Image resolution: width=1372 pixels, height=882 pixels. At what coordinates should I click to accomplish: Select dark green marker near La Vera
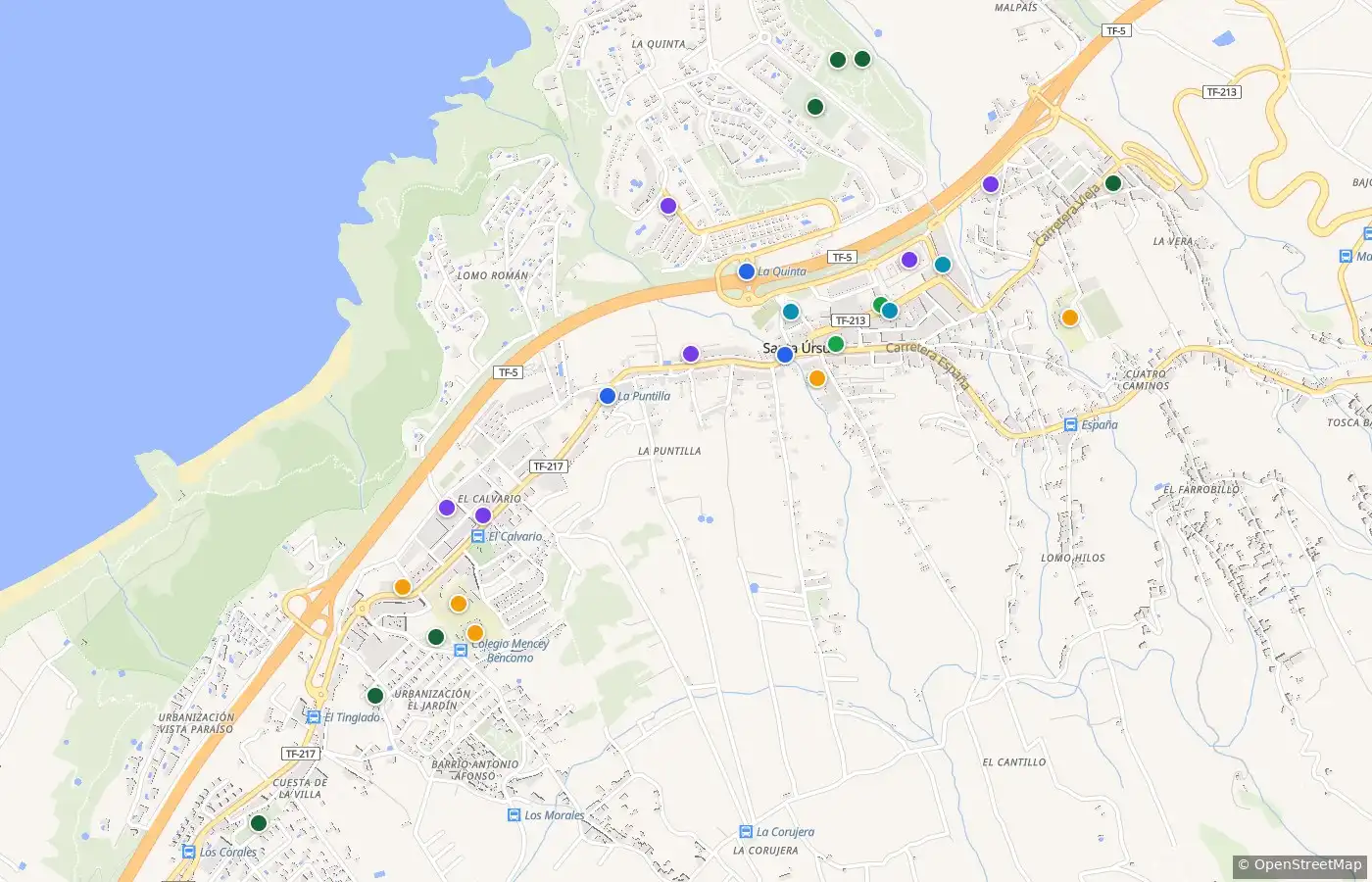(1113, 183)
